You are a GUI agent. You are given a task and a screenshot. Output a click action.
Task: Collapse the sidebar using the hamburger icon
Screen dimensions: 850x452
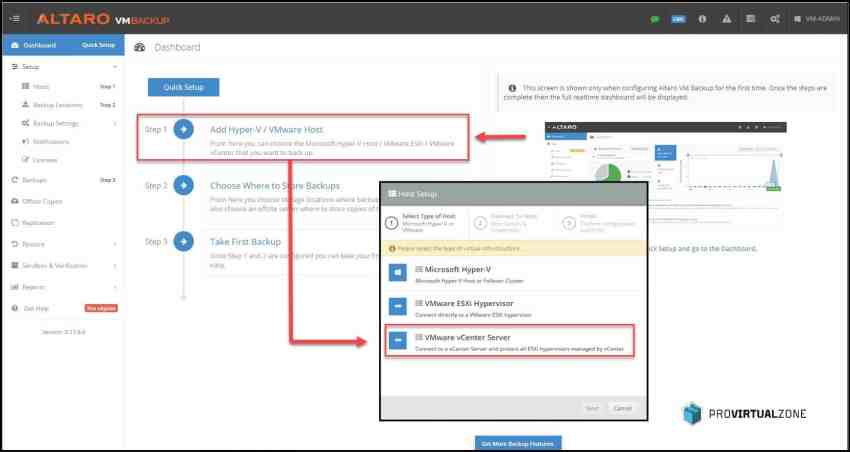[15, 19]
